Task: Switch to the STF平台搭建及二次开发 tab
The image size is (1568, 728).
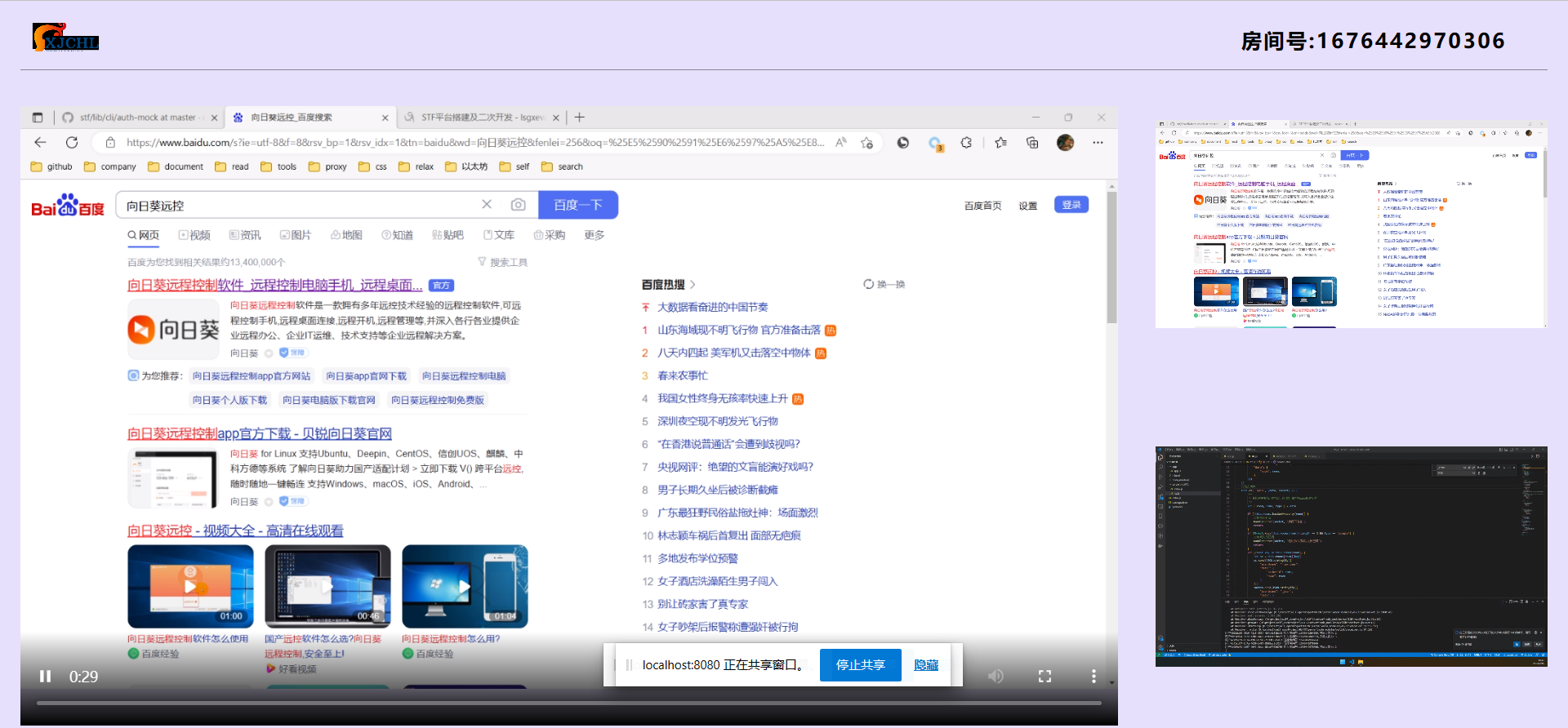Action: click(482, 118)
